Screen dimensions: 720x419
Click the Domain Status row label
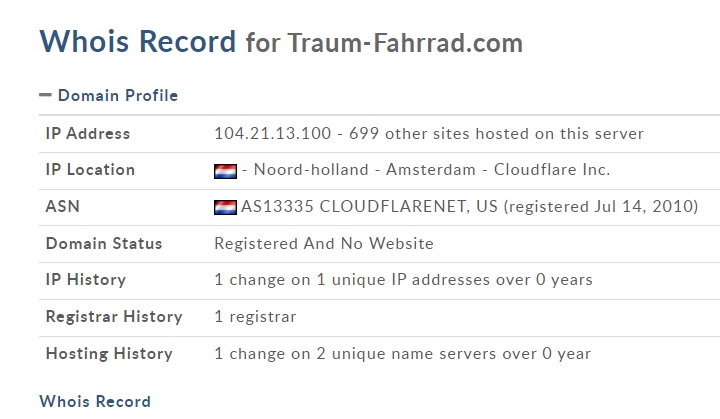coord(104,243)
